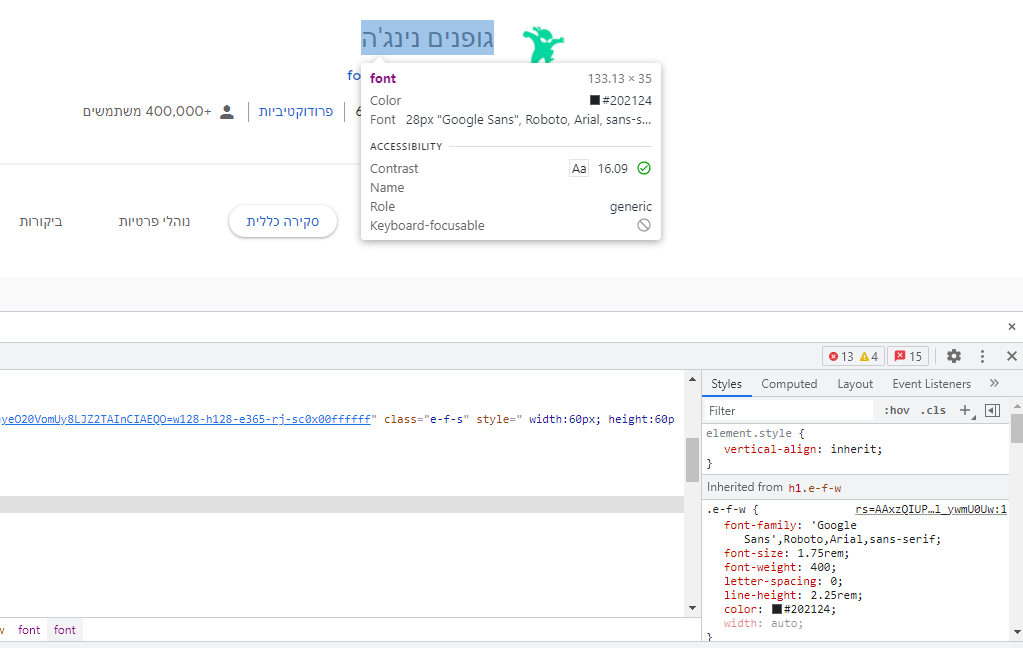Image resolution: width=1023 pixels, height=648 pixels.
Task: Open stylesheet link rs=AAxzQIUP
Action: 930,509
